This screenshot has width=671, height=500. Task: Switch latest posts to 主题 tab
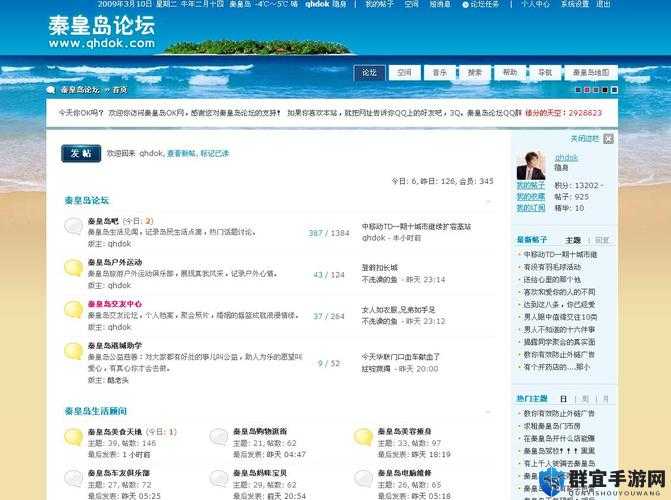(x=573, y=240)
